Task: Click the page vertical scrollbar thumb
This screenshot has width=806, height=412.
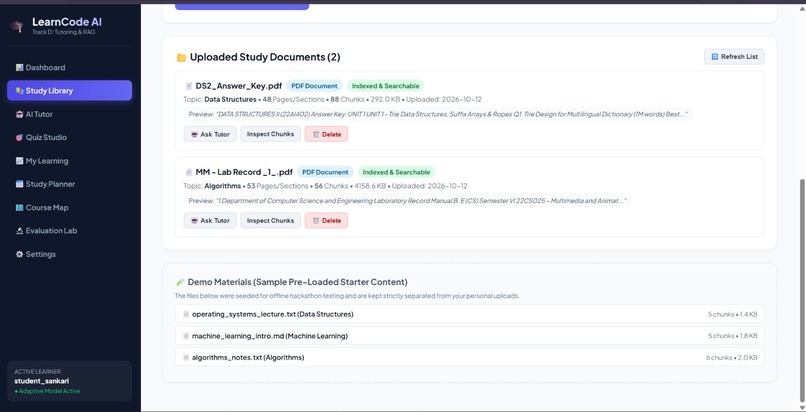Action: coord(802,290)
